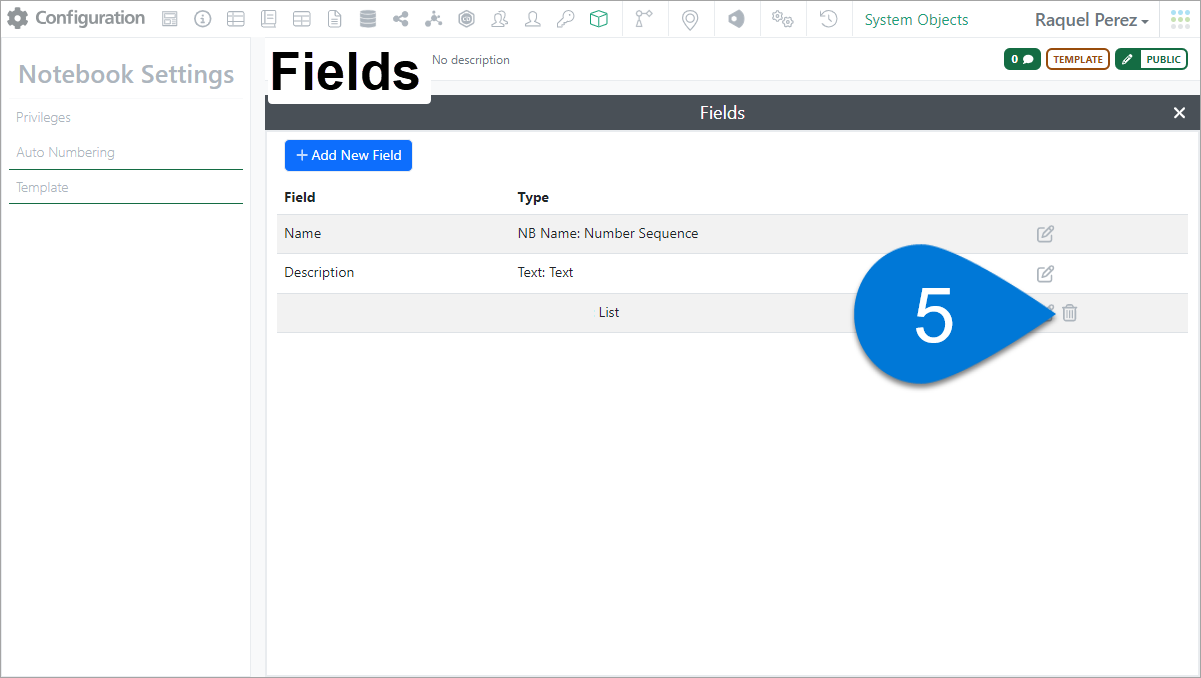The width and height of the screenshot is (1201, 678).
Task: Click the TEMPLATE badge
Action: (x=1078, y=59)
